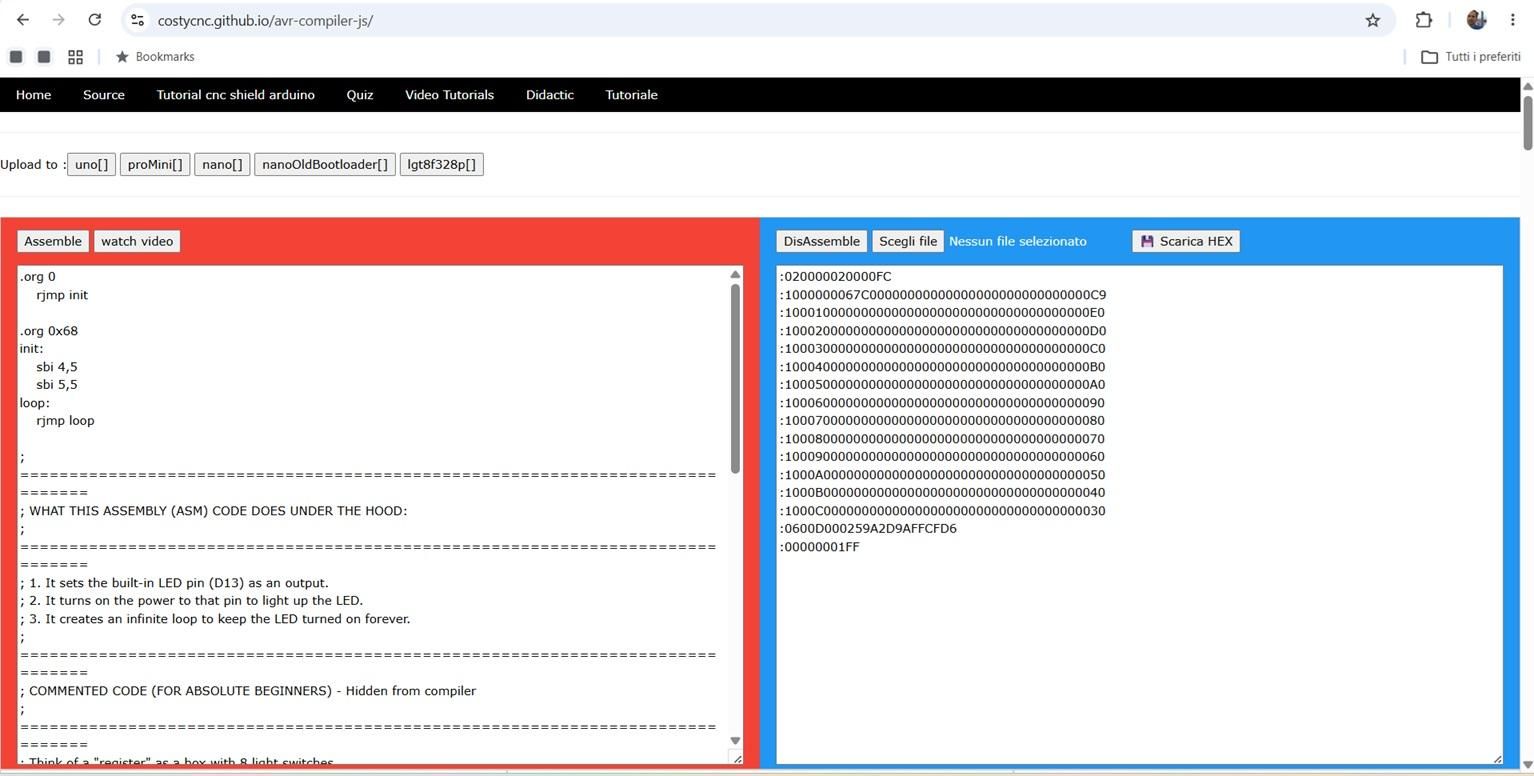Image resolution: width=1534 pixels, height=776 pixels.
Task: Upload to nanoOldBootloader[] board
Action: [325, 164]
